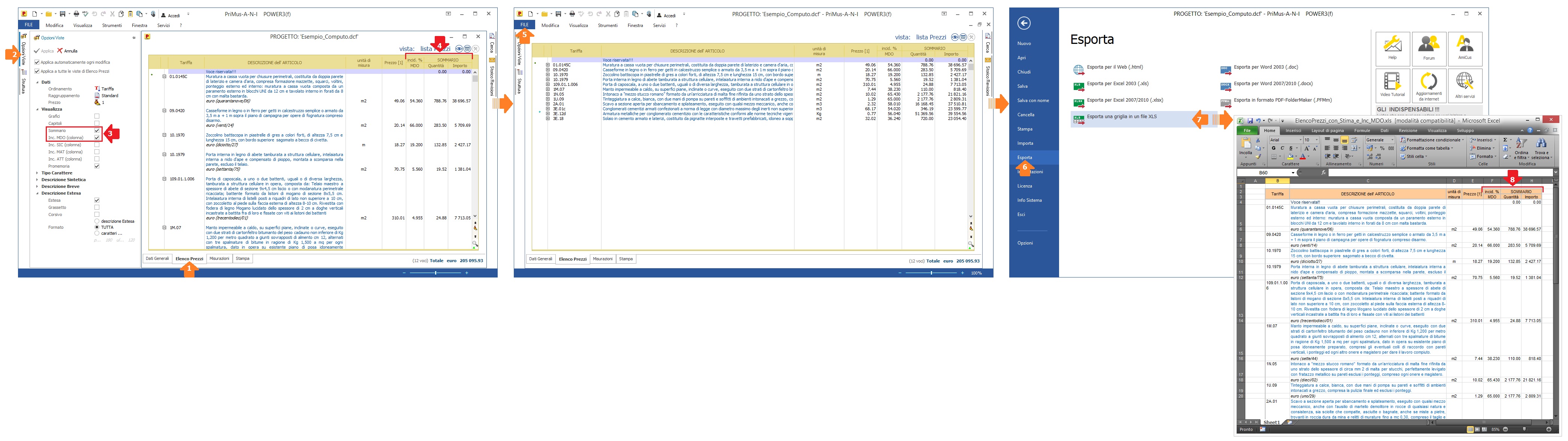The width and height of the screenshot is (1568, 441).
Task: Enable the Grafici checkbox
Action: (97, 116)
